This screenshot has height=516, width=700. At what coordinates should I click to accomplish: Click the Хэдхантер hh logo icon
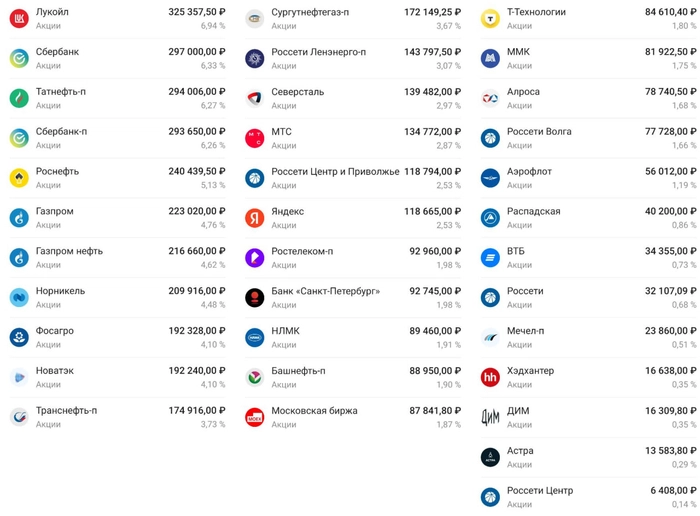pos(490,377)
